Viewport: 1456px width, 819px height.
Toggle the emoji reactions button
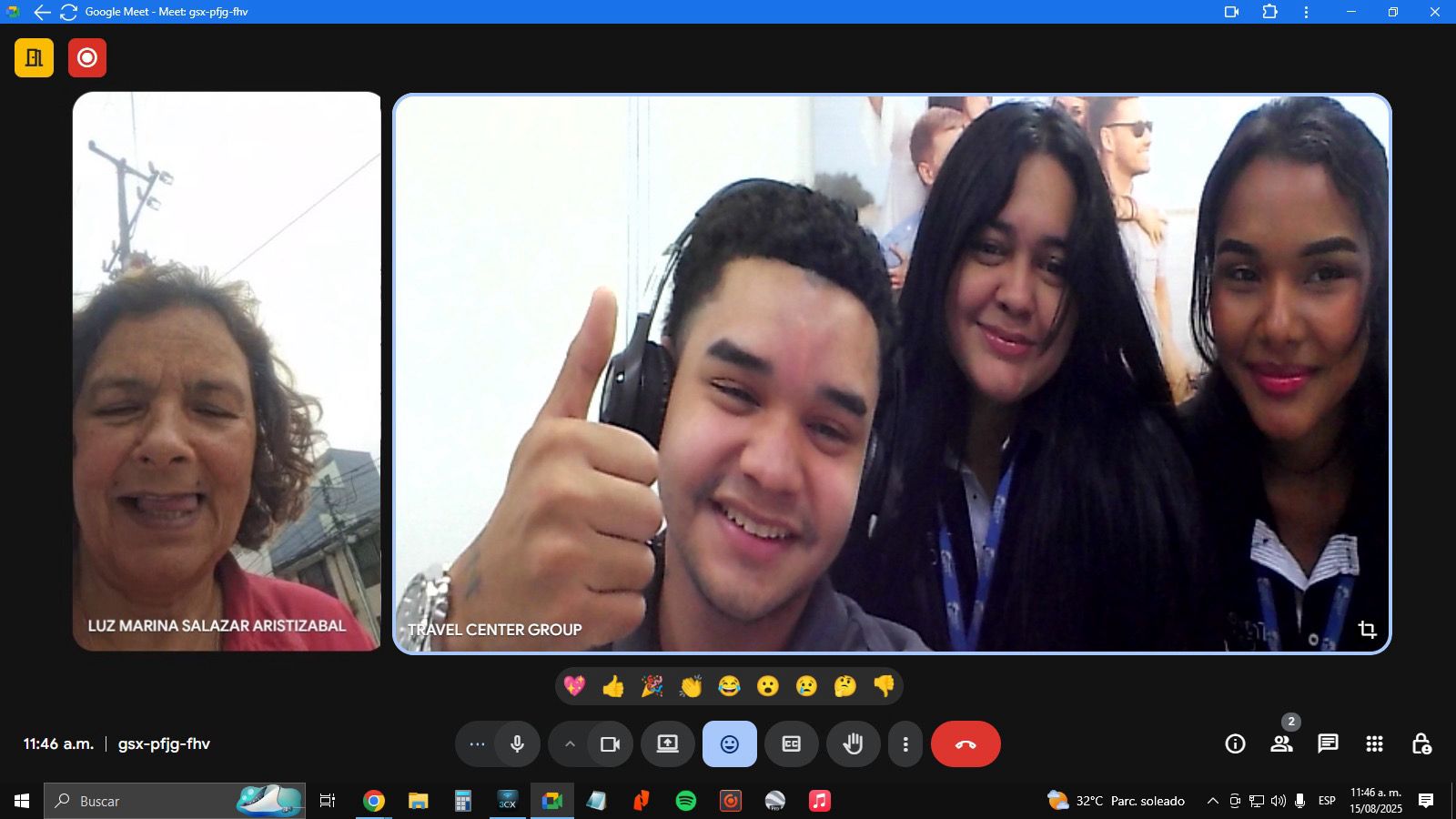click(x=729, y=744)
